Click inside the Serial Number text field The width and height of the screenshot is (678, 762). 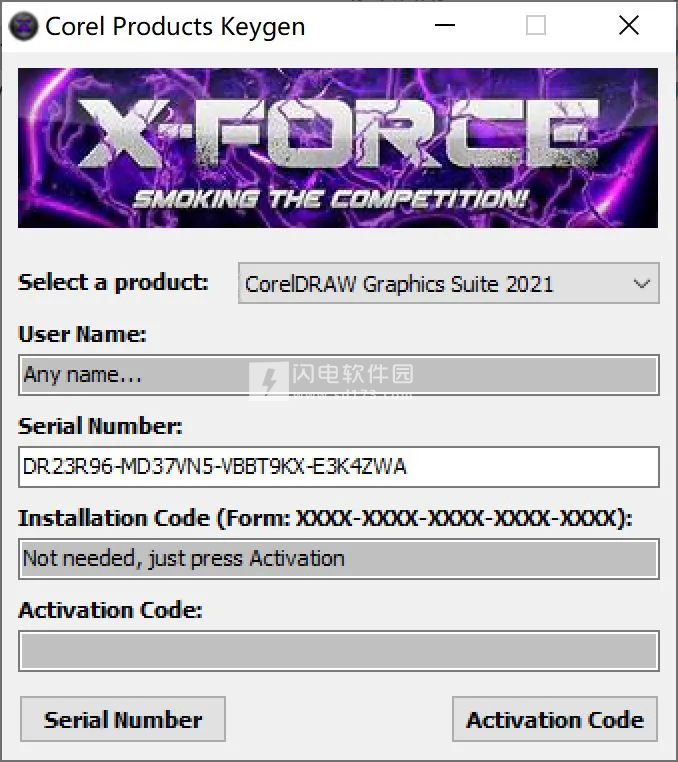(x=338, y=467)
